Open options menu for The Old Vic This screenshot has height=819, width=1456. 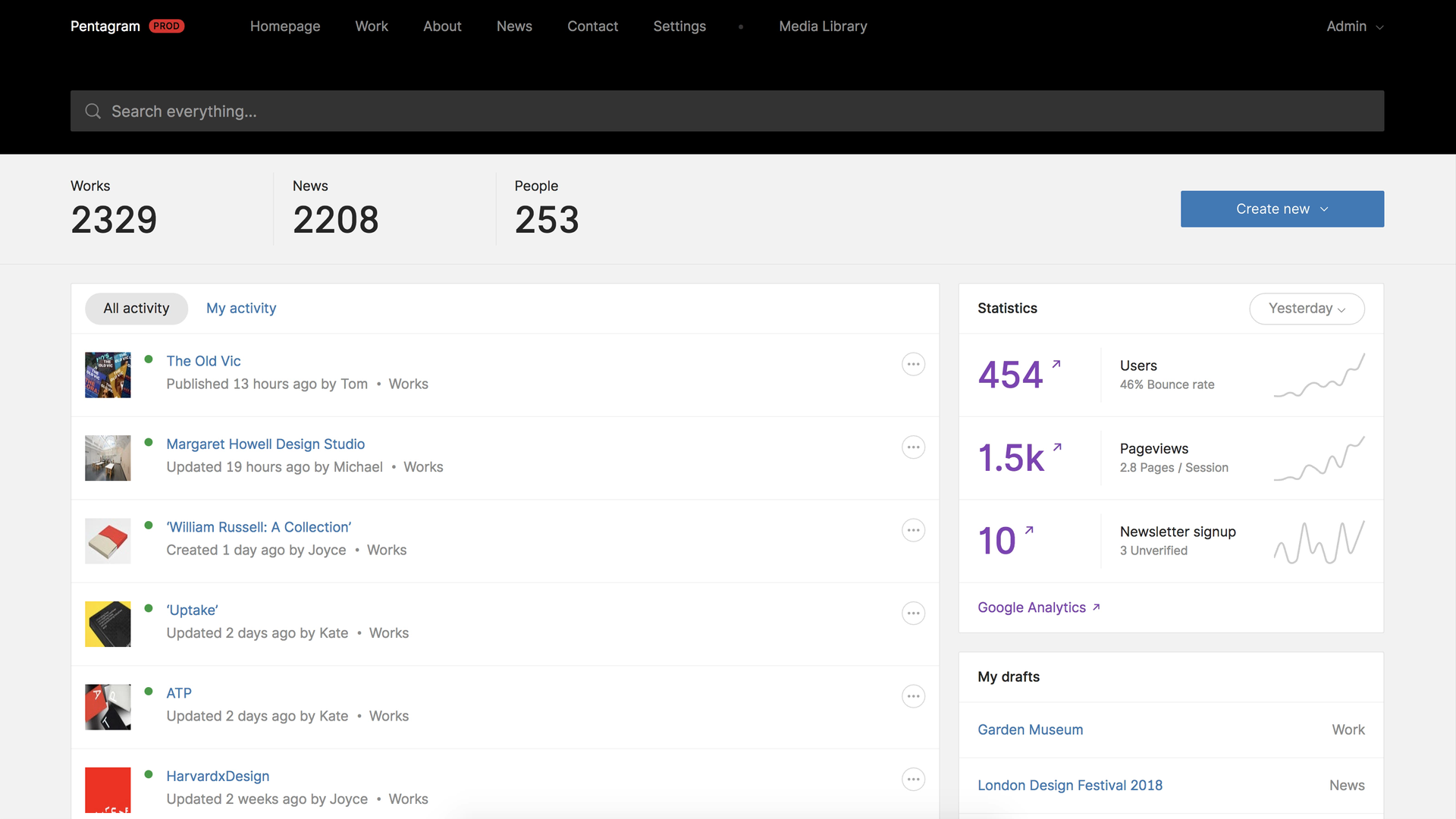[913, 364]
